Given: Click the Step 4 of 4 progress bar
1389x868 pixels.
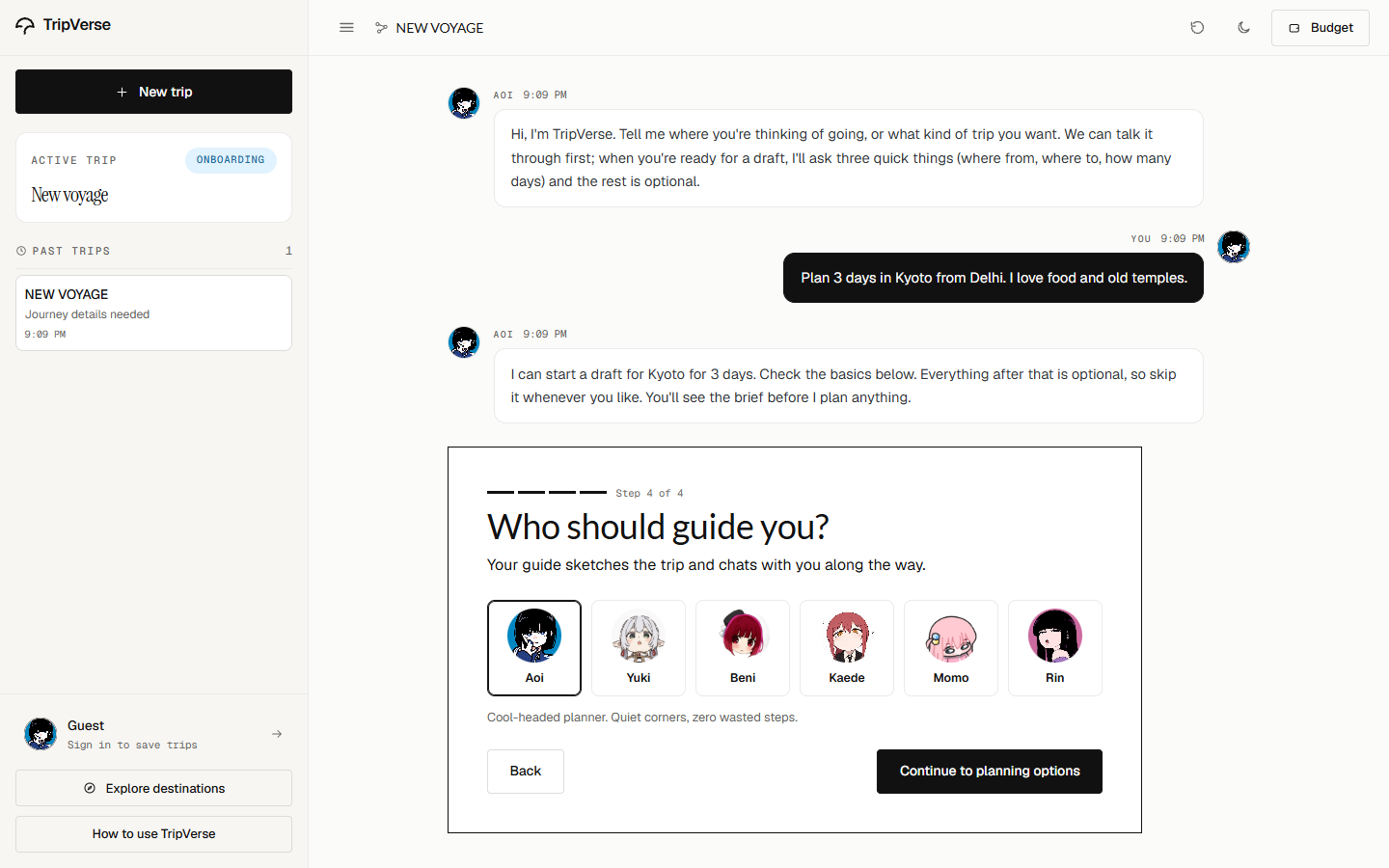Looking at the screenshot, I should click(x=547, y=493).
